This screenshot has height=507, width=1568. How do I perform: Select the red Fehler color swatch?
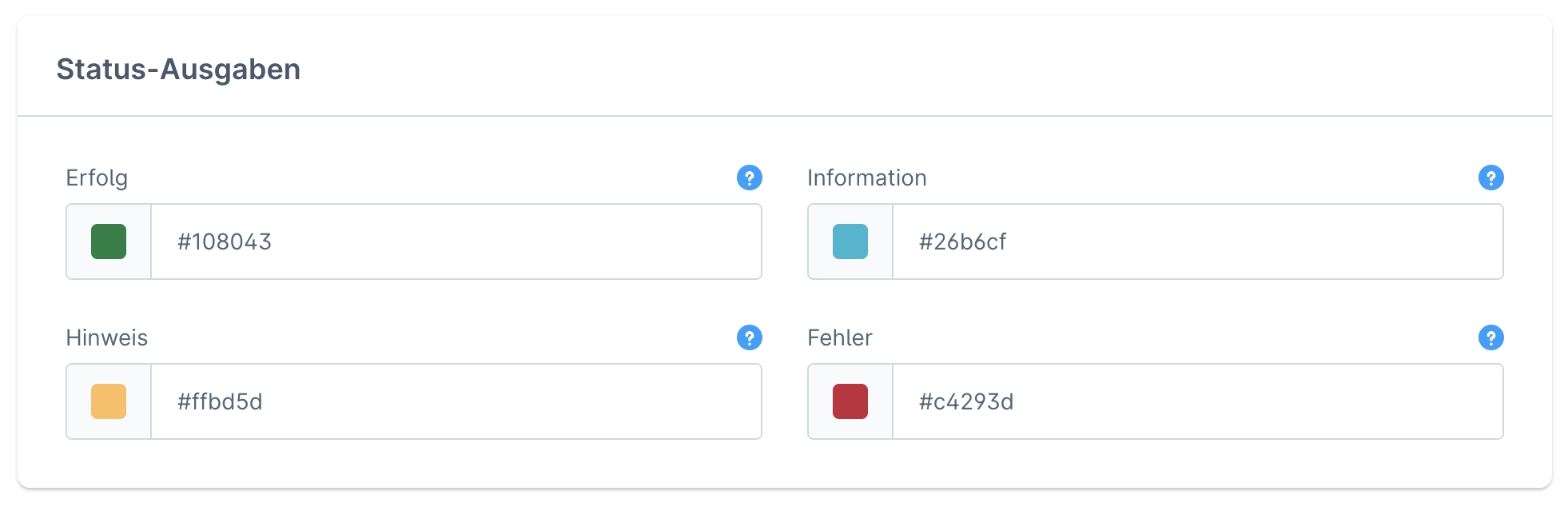[x=850, y=401]
